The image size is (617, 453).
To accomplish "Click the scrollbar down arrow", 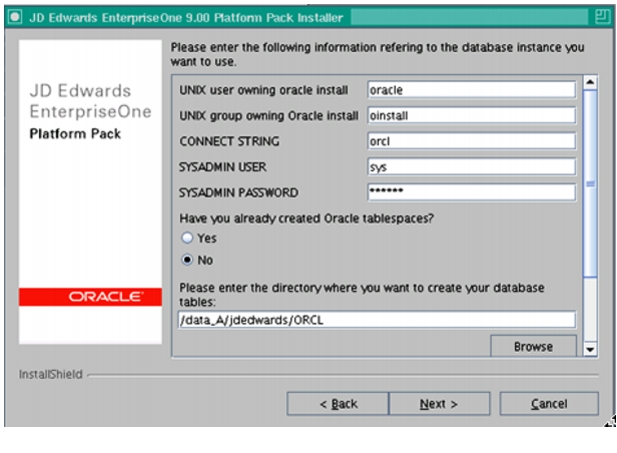I will (590, 349).
